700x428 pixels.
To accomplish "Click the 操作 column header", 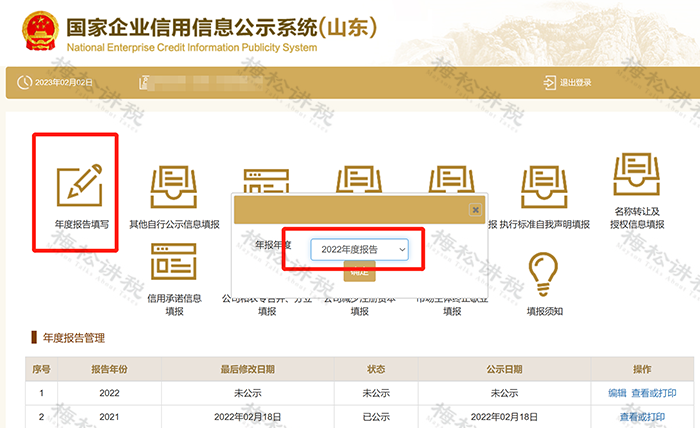I will [642, 370].
